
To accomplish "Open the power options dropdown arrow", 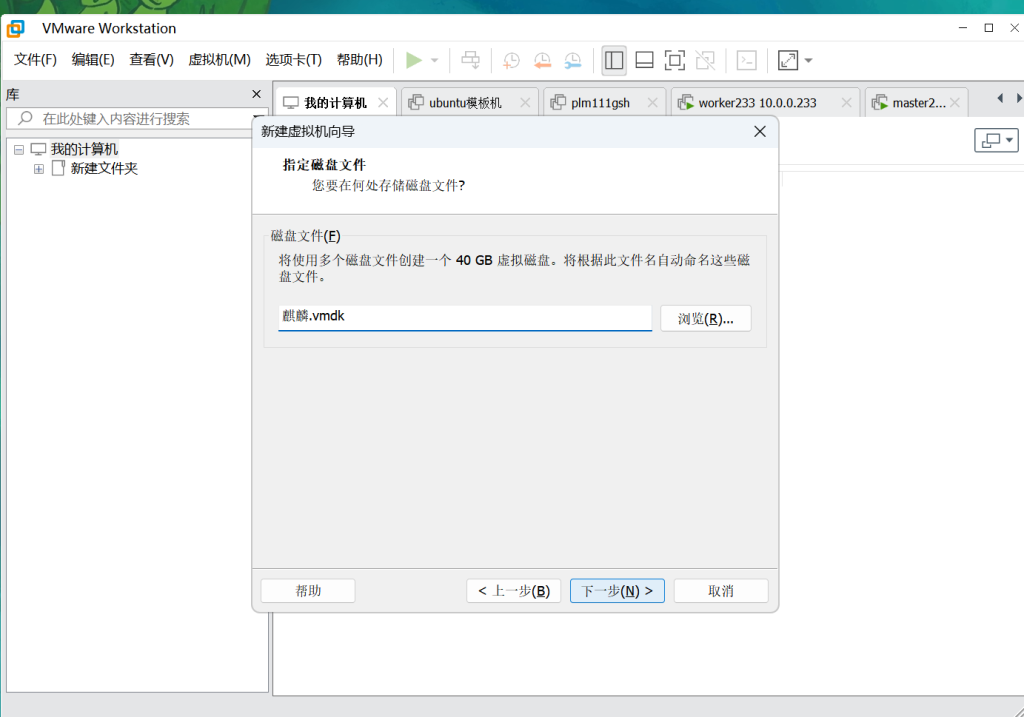I will click(x=434, y=60).
